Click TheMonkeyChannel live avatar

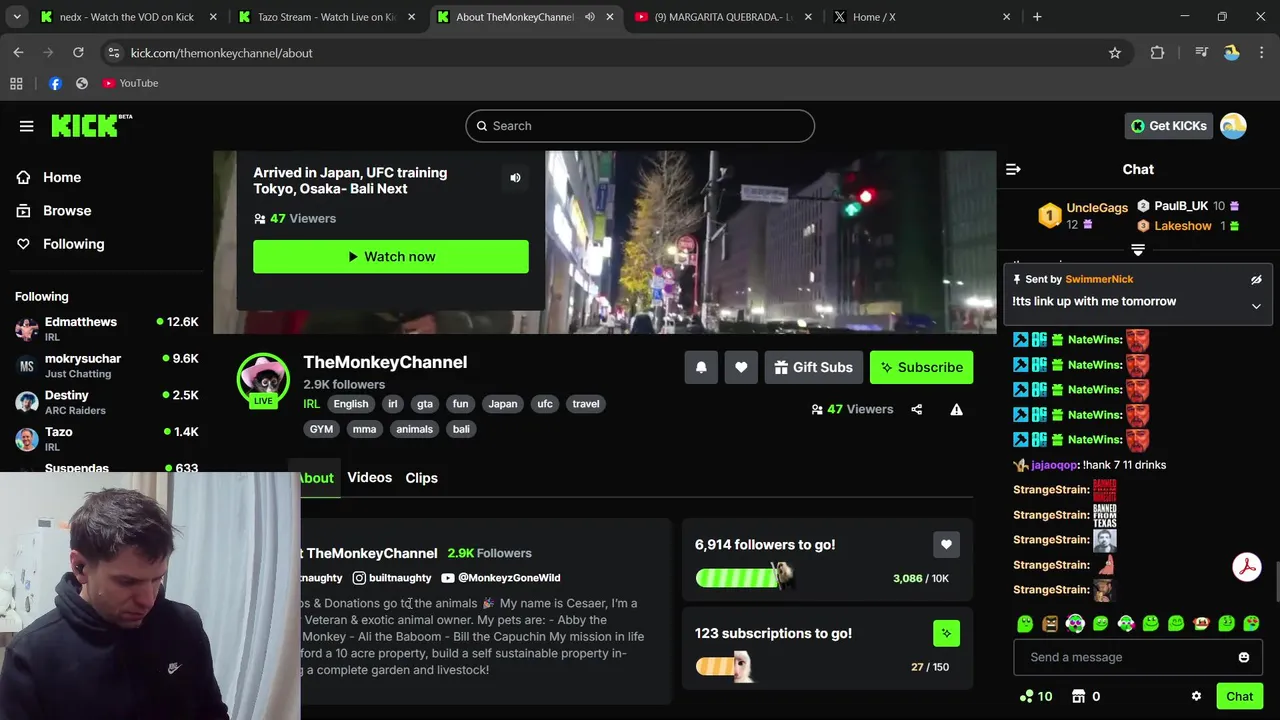(263, 379)
